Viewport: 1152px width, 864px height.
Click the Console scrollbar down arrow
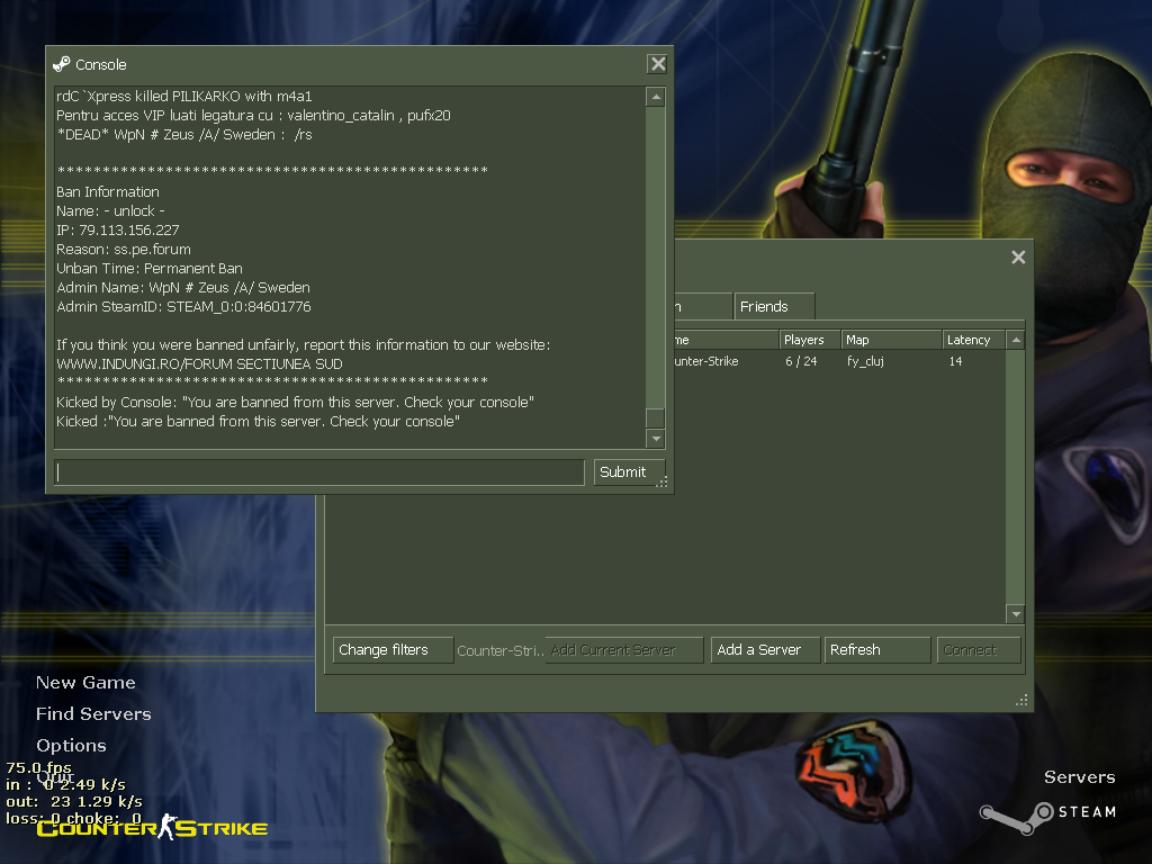[655, 439]
